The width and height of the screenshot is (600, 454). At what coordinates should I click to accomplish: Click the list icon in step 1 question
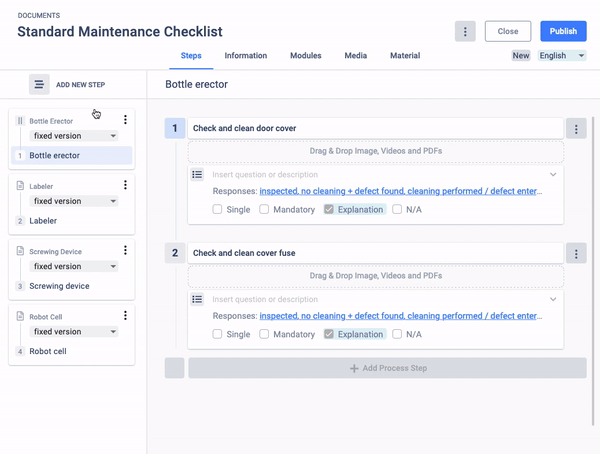(197, 175)
